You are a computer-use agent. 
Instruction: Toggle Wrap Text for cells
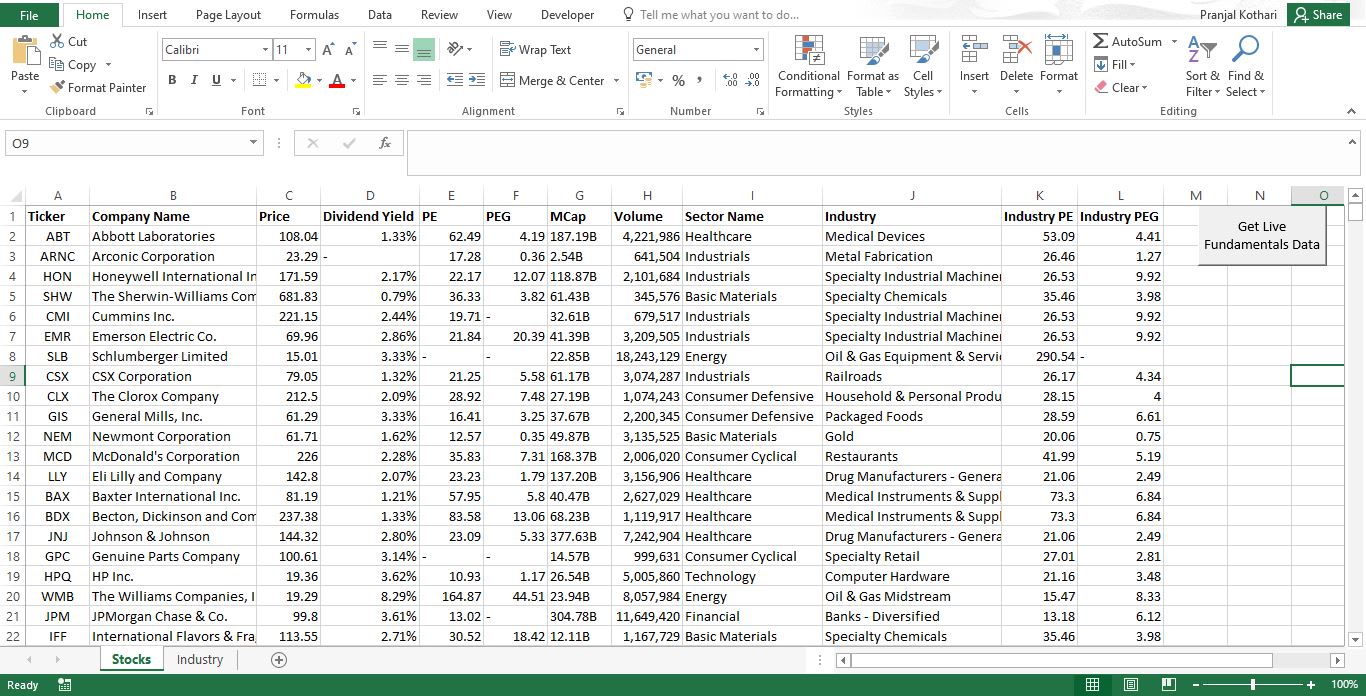tap(535, 50)
